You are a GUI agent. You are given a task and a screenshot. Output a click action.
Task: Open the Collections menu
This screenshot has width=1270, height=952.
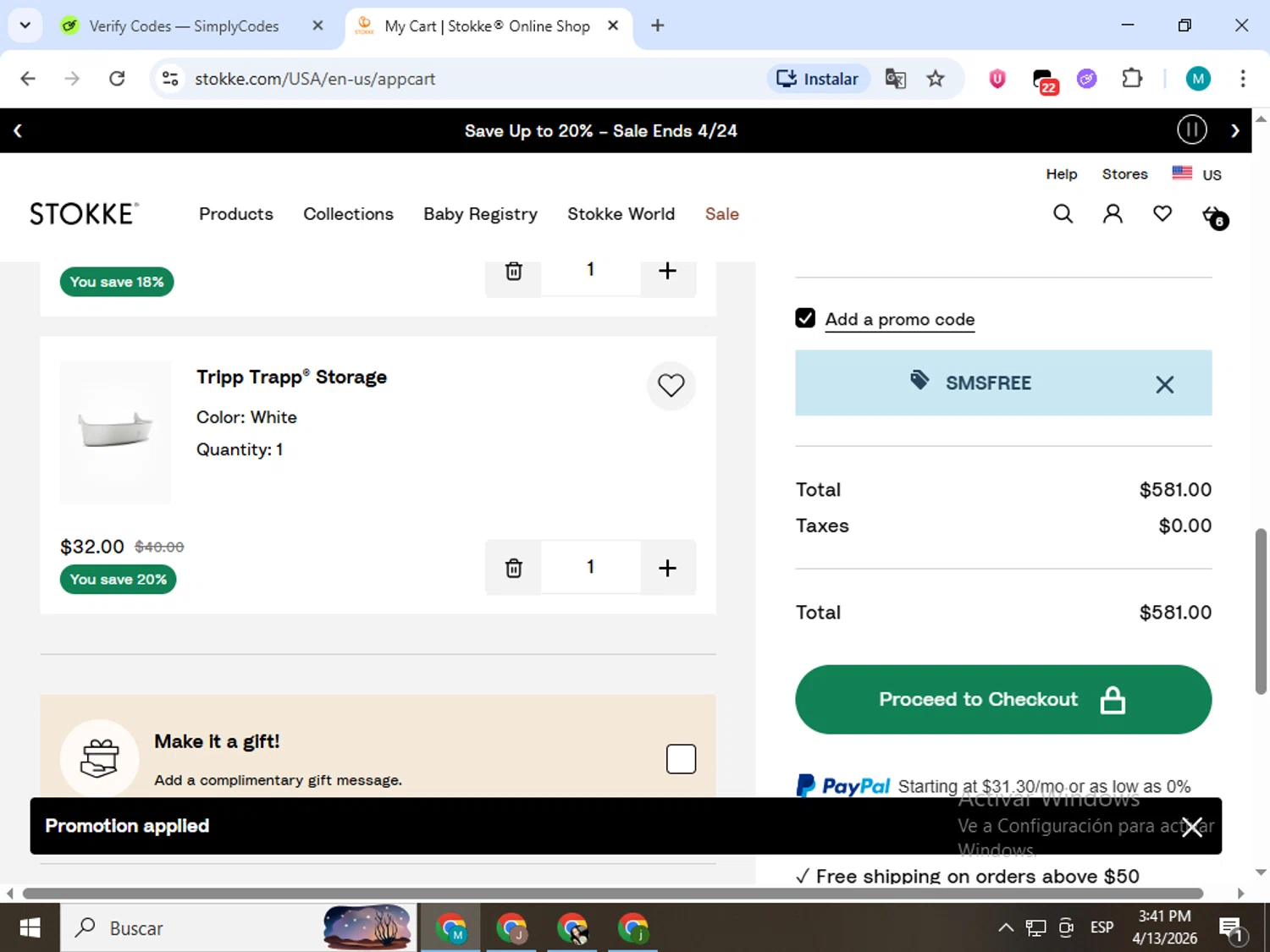[x=349, y=214]
